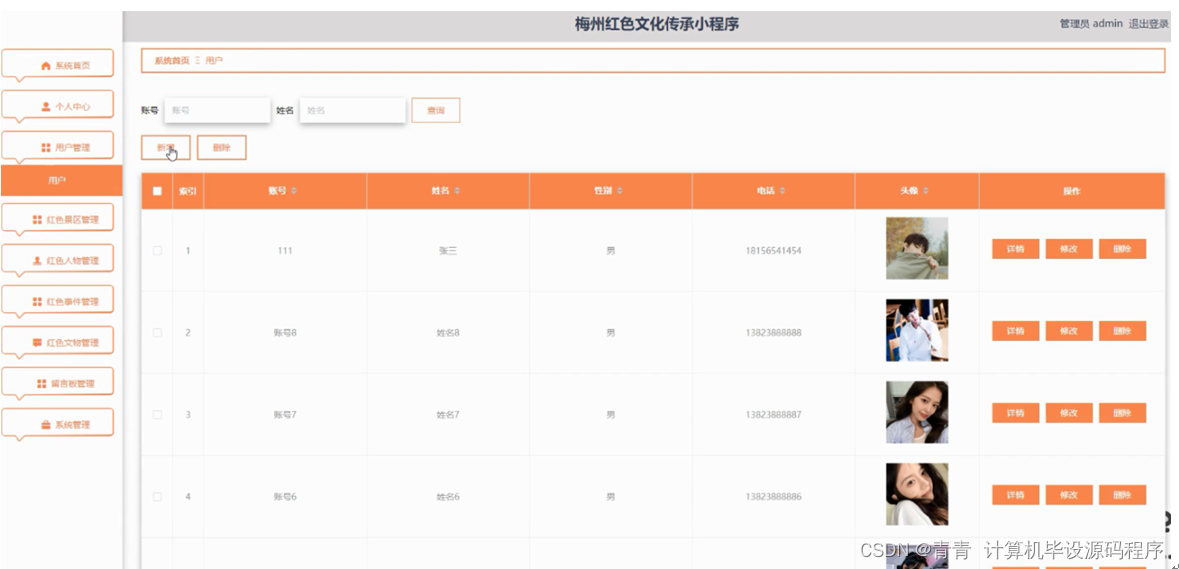Click home icon beside 系统首页
Image resolution: width=1179 pixels, height=569 pixels.
45,65
